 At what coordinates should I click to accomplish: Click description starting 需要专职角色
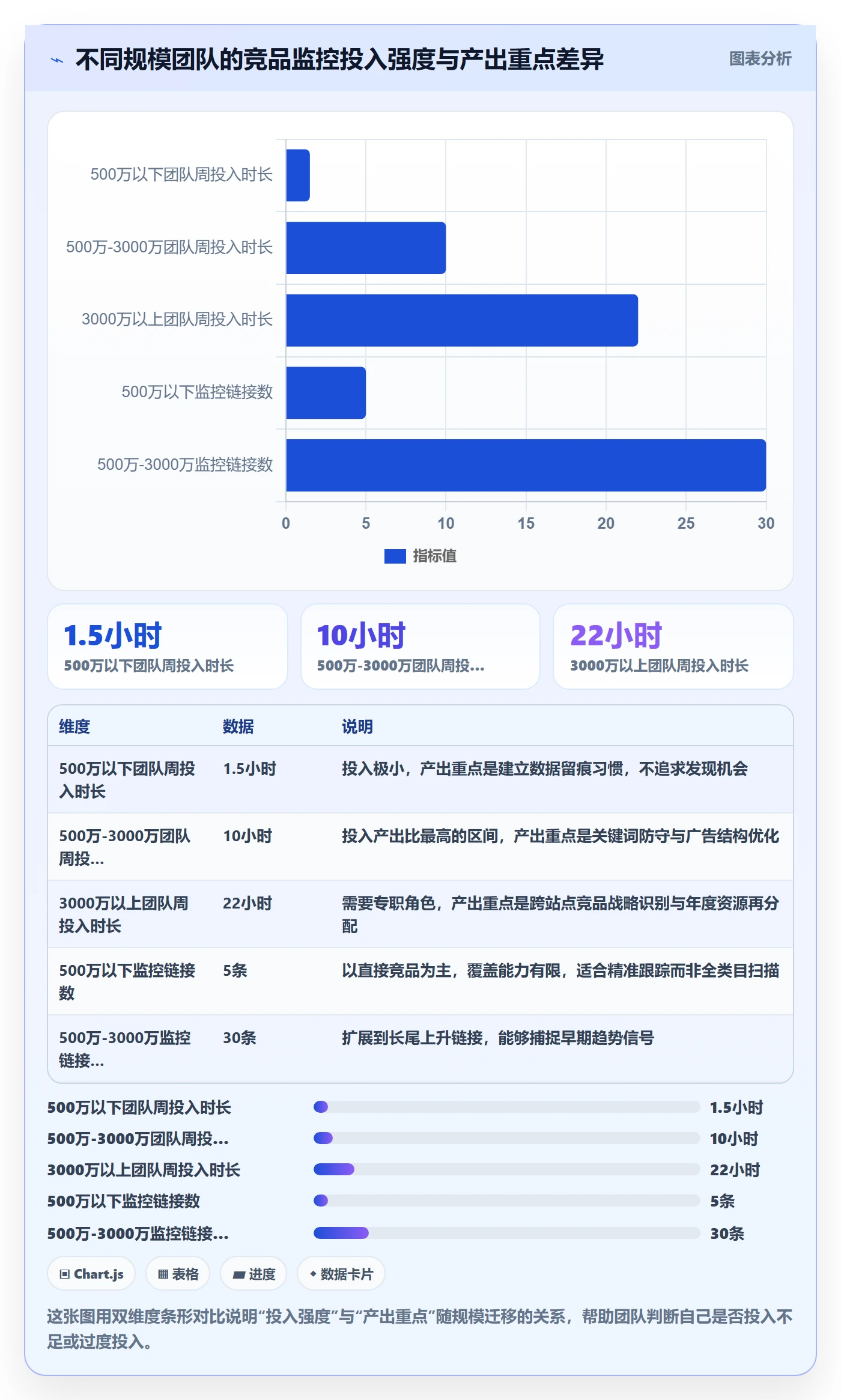pos(560,915)
